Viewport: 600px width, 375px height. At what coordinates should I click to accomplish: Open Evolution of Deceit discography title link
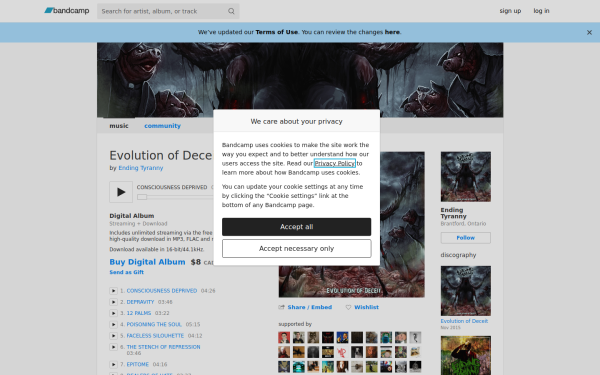click(464, 321)
